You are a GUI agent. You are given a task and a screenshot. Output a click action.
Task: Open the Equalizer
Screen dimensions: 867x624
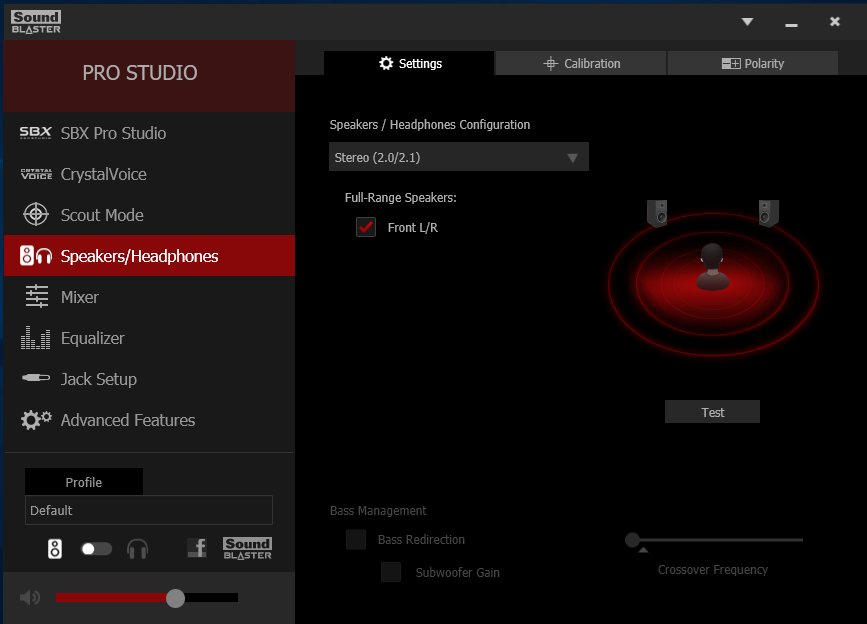tap(94, 338)
